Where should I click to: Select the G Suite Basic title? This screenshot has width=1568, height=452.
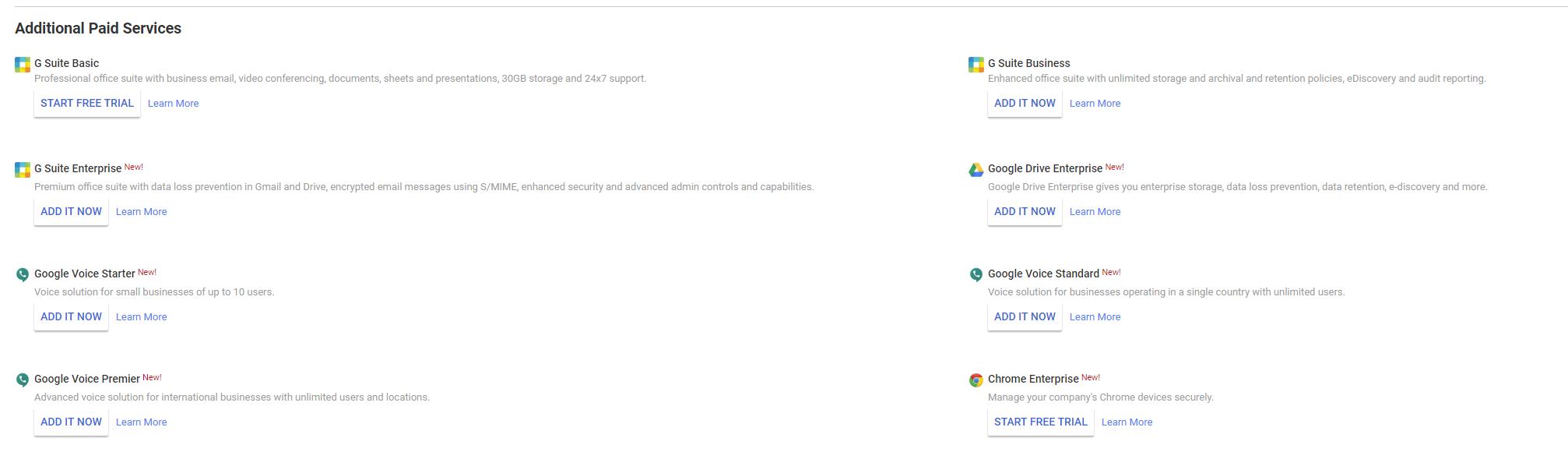pos(67,63)
